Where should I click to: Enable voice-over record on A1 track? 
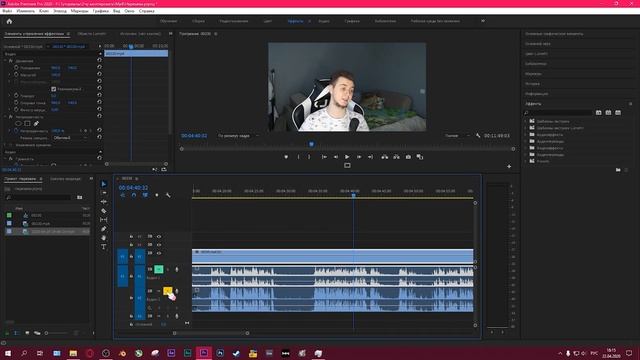[x=176, y=269]
